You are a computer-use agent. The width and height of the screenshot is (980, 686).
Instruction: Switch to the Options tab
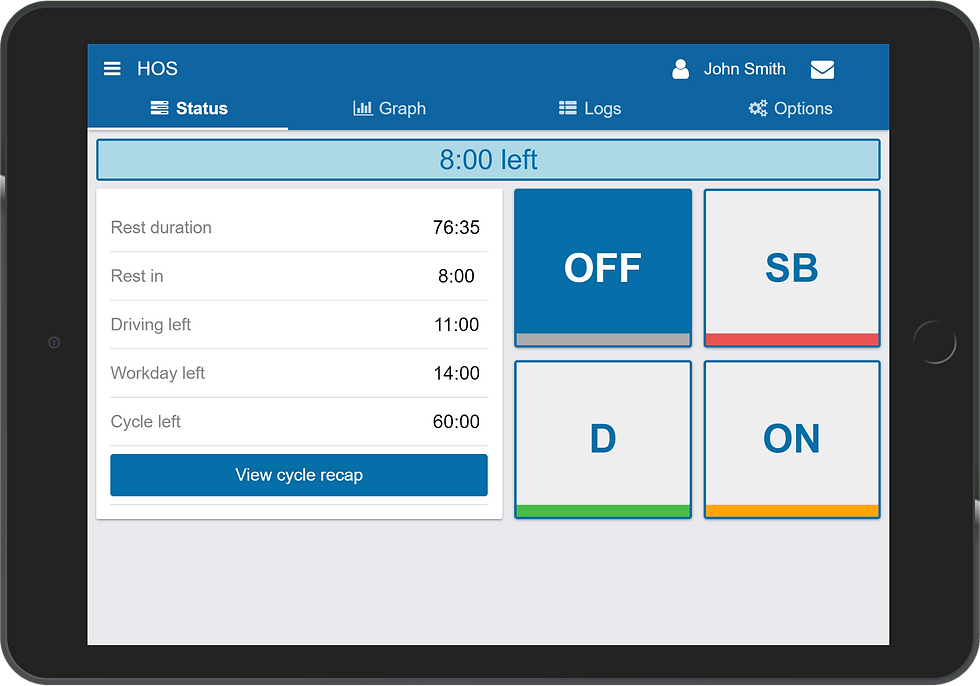point(790,108)
